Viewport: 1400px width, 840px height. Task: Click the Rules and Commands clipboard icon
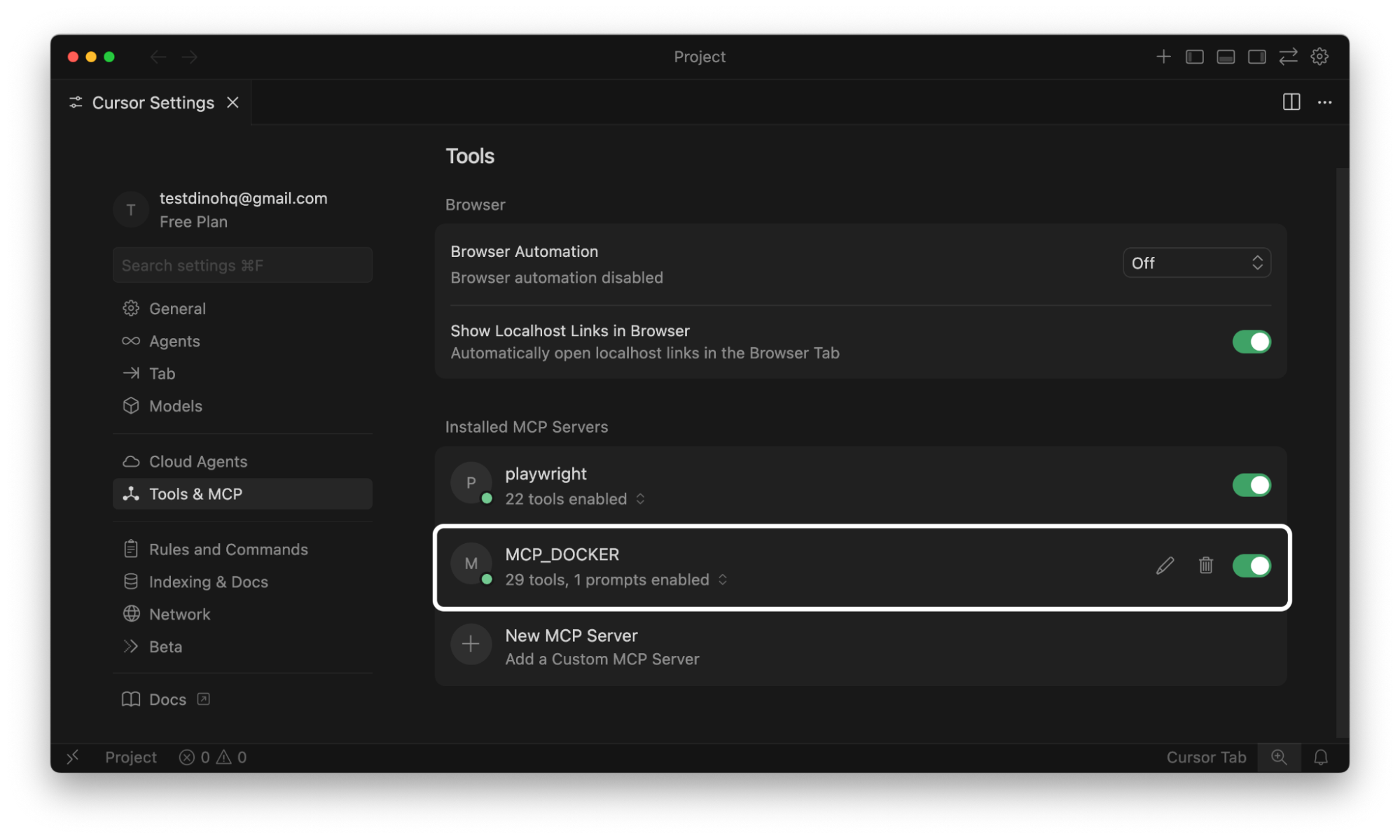(130, 549)
